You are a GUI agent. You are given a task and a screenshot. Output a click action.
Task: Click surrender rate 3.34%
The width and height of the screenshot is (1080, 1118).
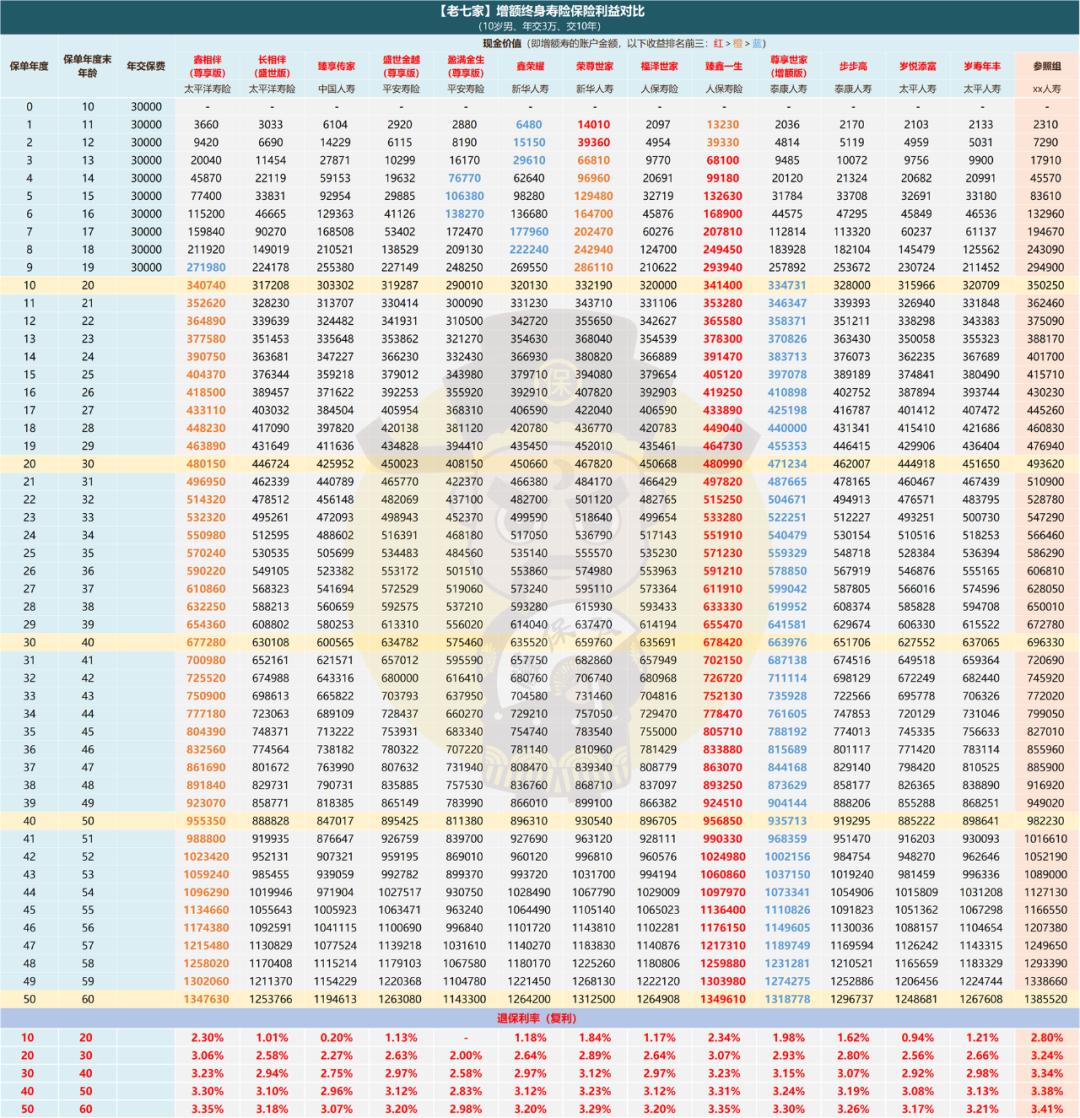(1047, 1073)
